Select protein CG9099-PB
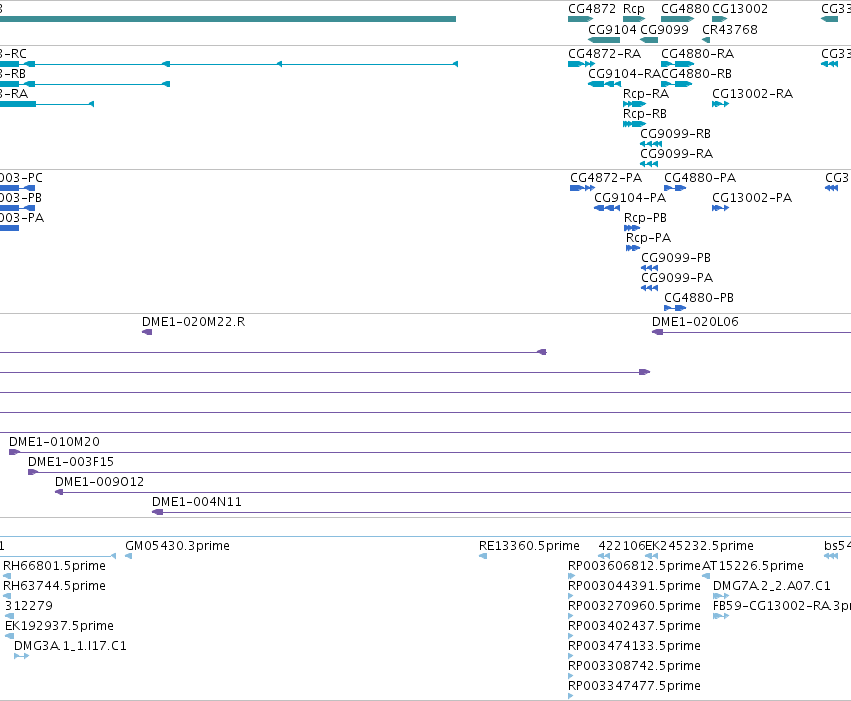 click(x=676, y=257)
